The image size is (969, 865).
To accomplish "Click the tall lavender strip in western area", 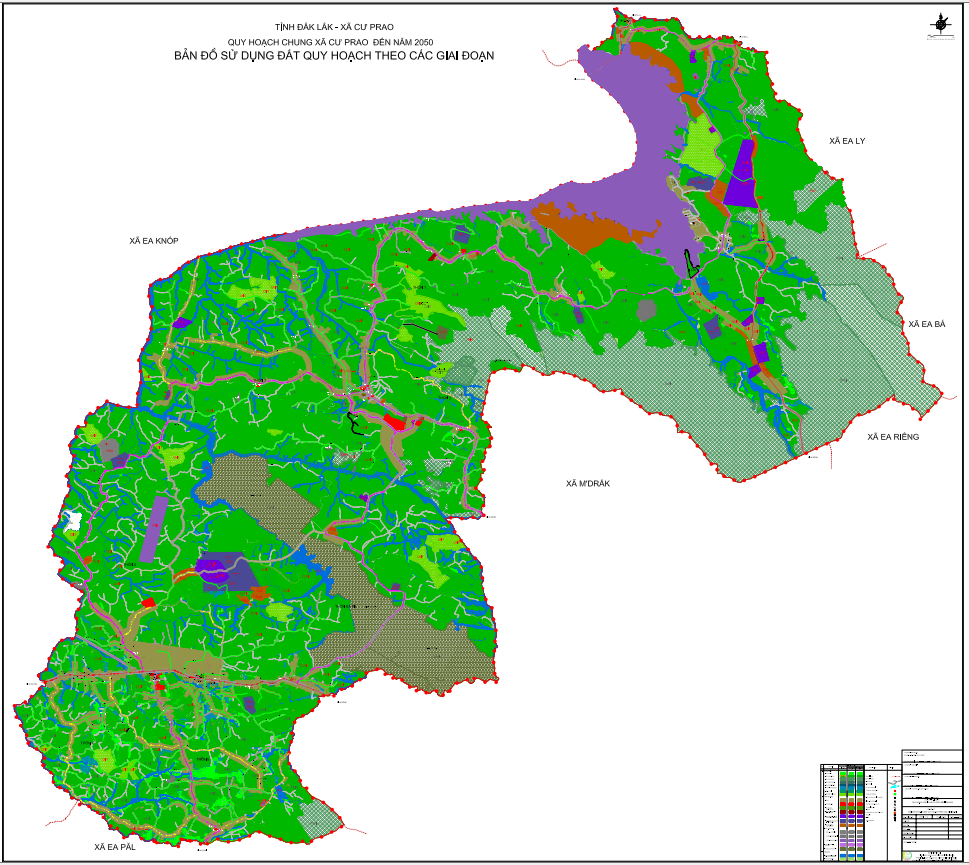I will tap(154, 529).
